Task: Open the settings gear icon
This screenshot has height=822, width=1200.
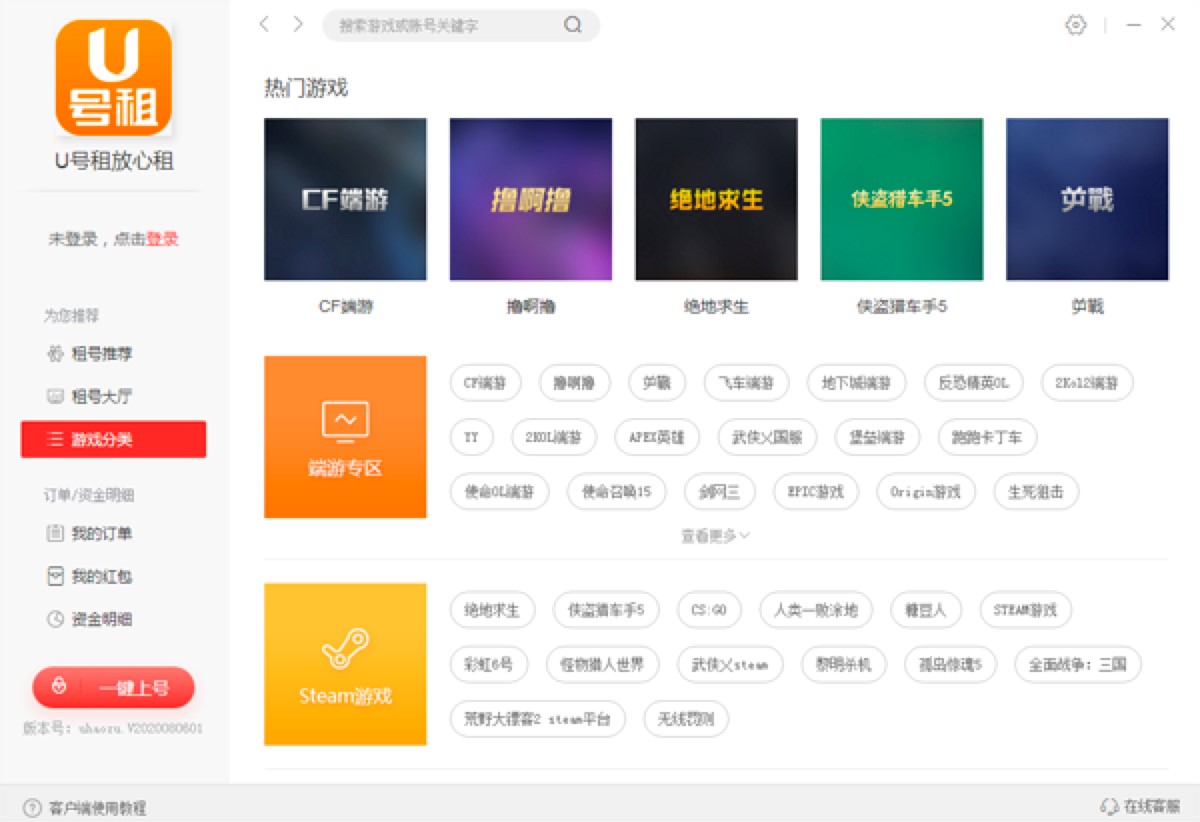Action: (1075, 25)
